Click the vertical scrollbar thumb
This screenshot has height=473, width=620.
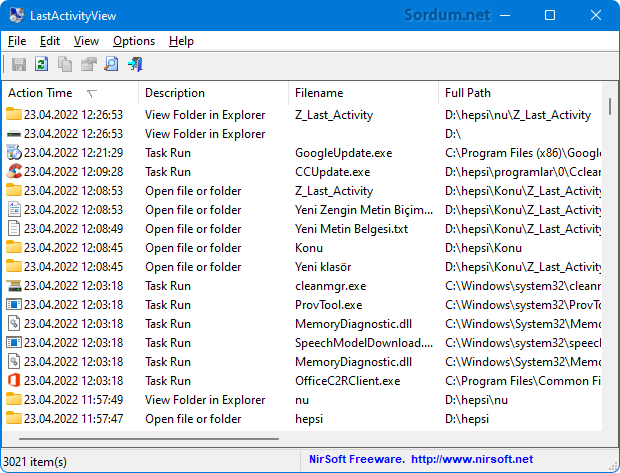click(x=610, y=106)
